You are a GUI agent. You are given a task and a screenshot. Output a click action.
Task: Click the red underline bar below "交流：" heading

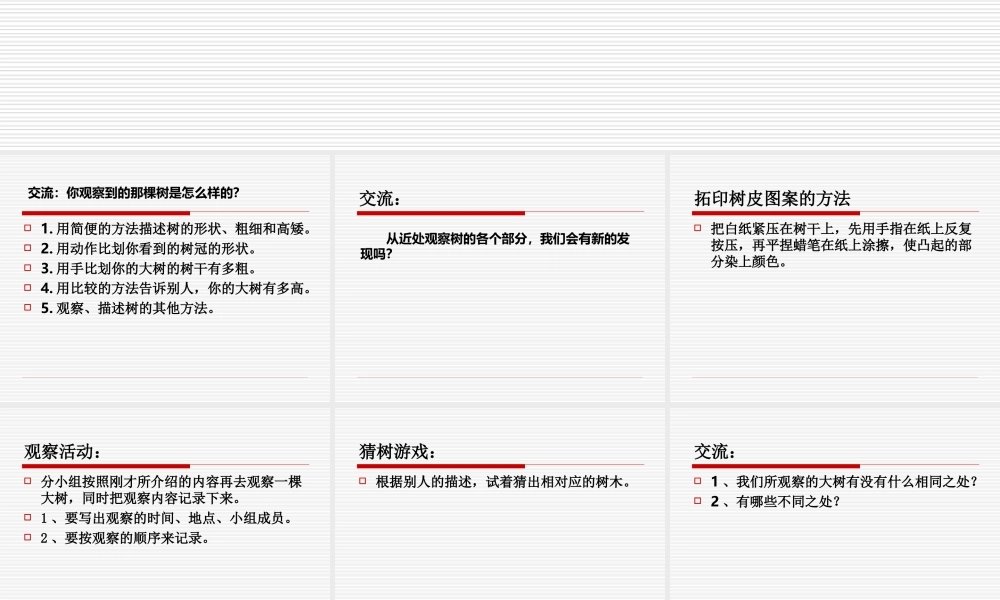coord(441,212)
